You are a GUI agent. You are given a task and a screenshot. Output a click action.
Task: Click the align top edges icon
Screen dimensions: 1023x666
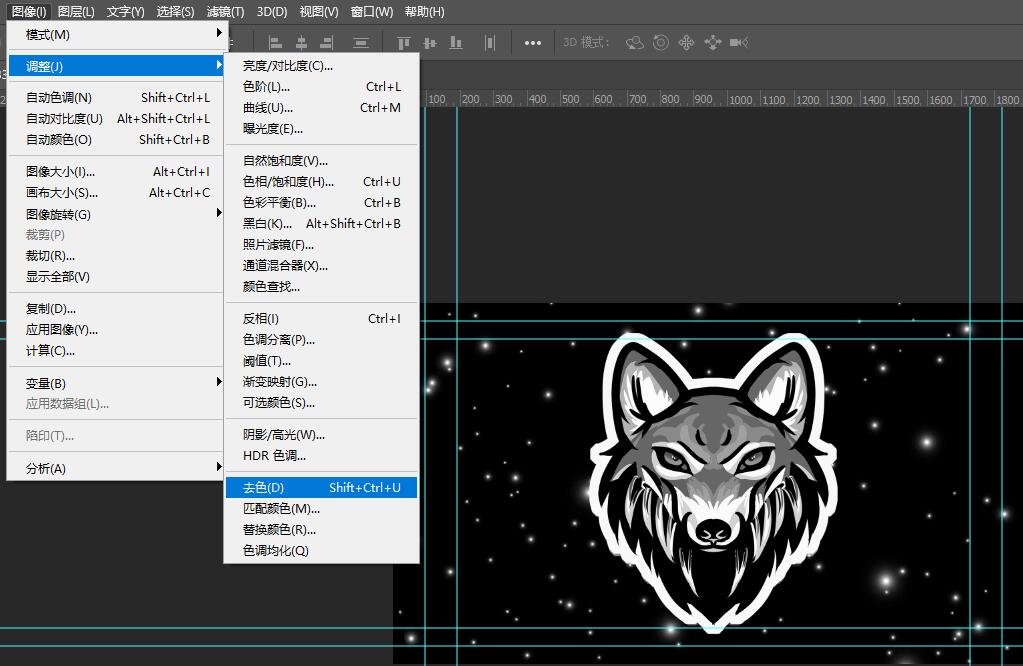(x=404, y=43)
